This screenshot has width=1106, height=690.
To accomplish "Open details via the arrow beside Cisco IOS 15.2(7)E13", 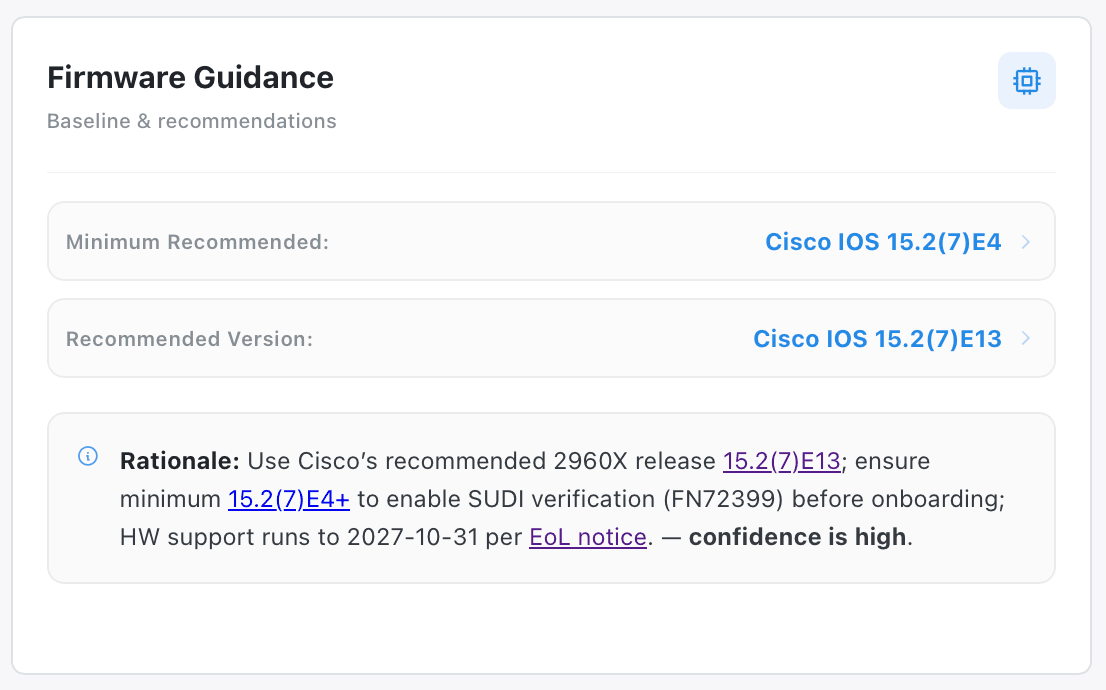I will coord(1025,338).
